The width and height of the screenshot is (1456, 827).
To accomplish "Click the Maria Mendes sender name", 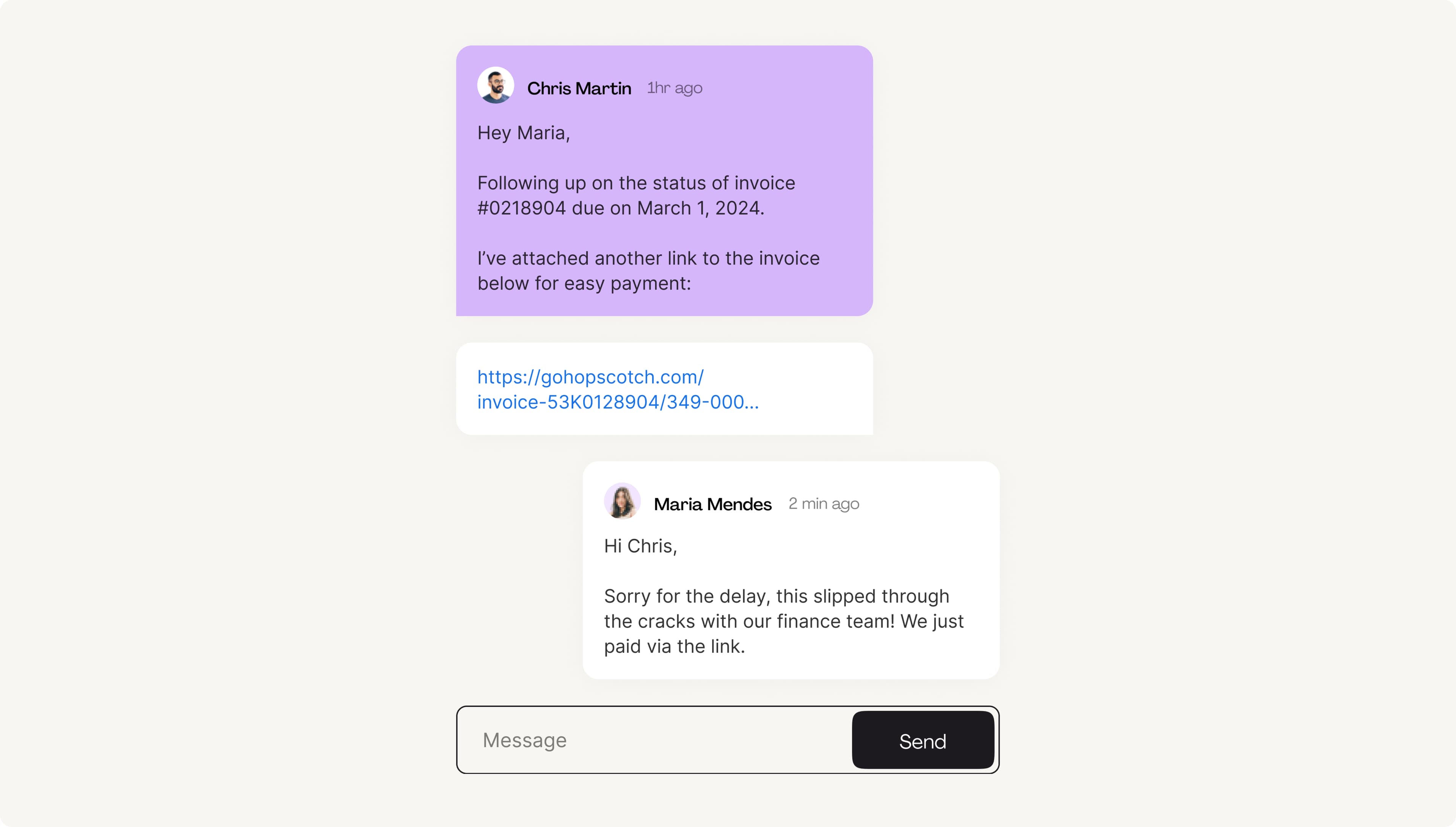I will coord(712,505).
